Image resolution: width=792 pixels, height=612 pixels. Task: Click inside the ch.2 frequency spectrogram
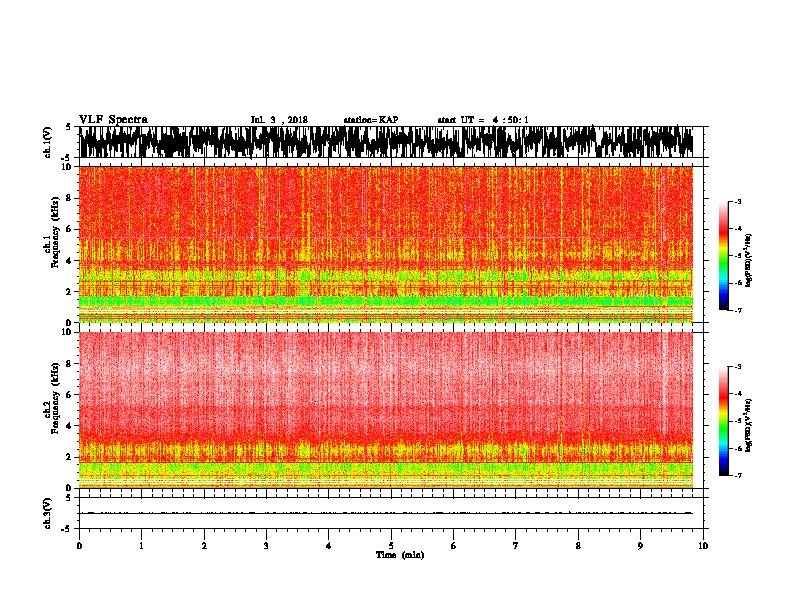pyautogui.click(x=386, y=410)
